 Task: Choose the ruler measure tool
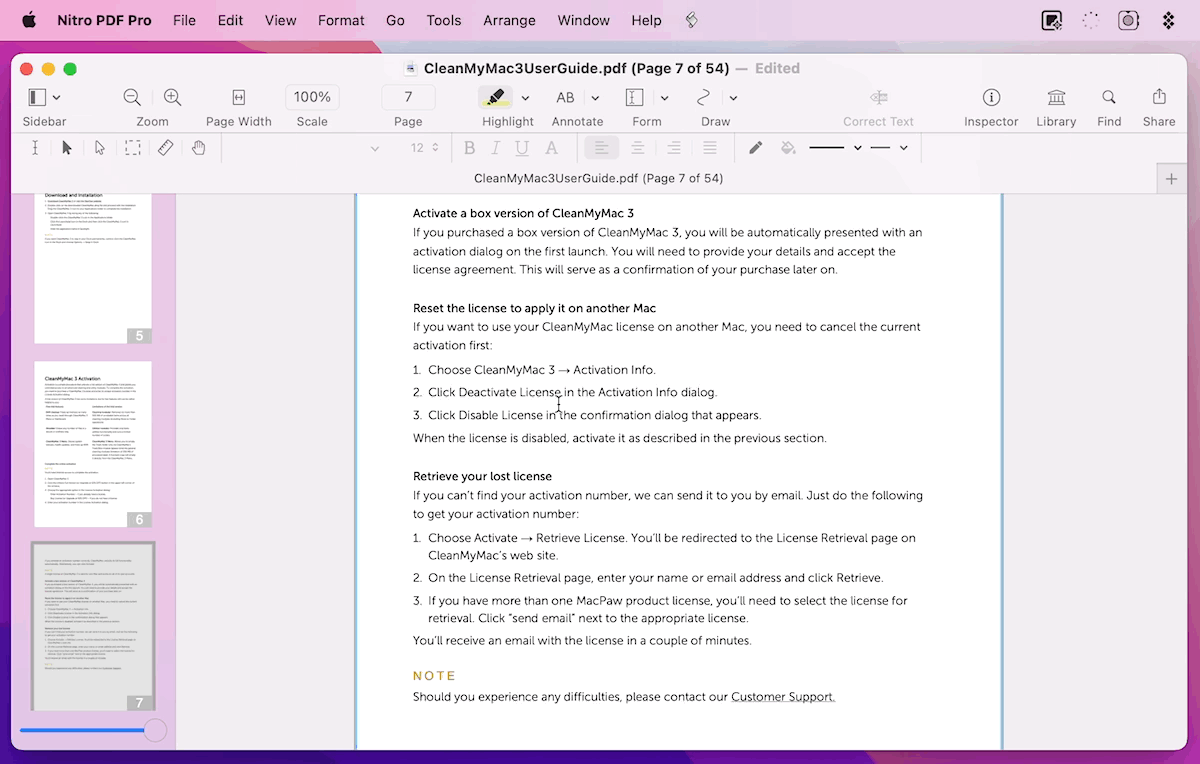point(166,148)
